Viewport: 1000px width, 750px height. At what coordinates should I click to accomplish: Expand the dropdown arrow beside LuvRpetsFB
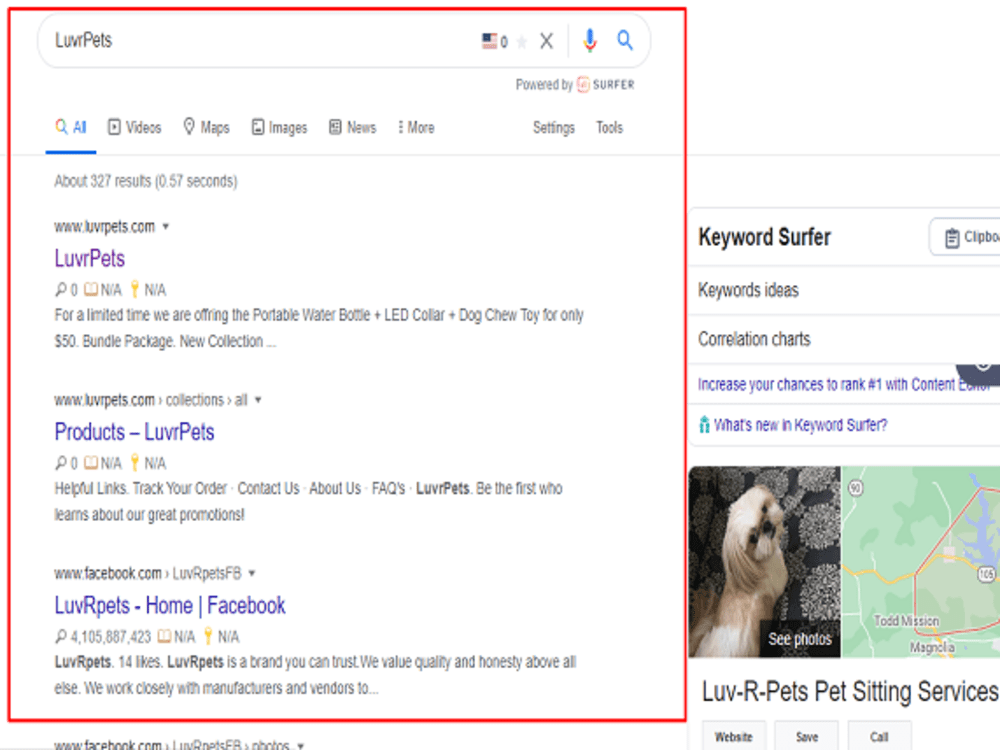click(252, 573)
